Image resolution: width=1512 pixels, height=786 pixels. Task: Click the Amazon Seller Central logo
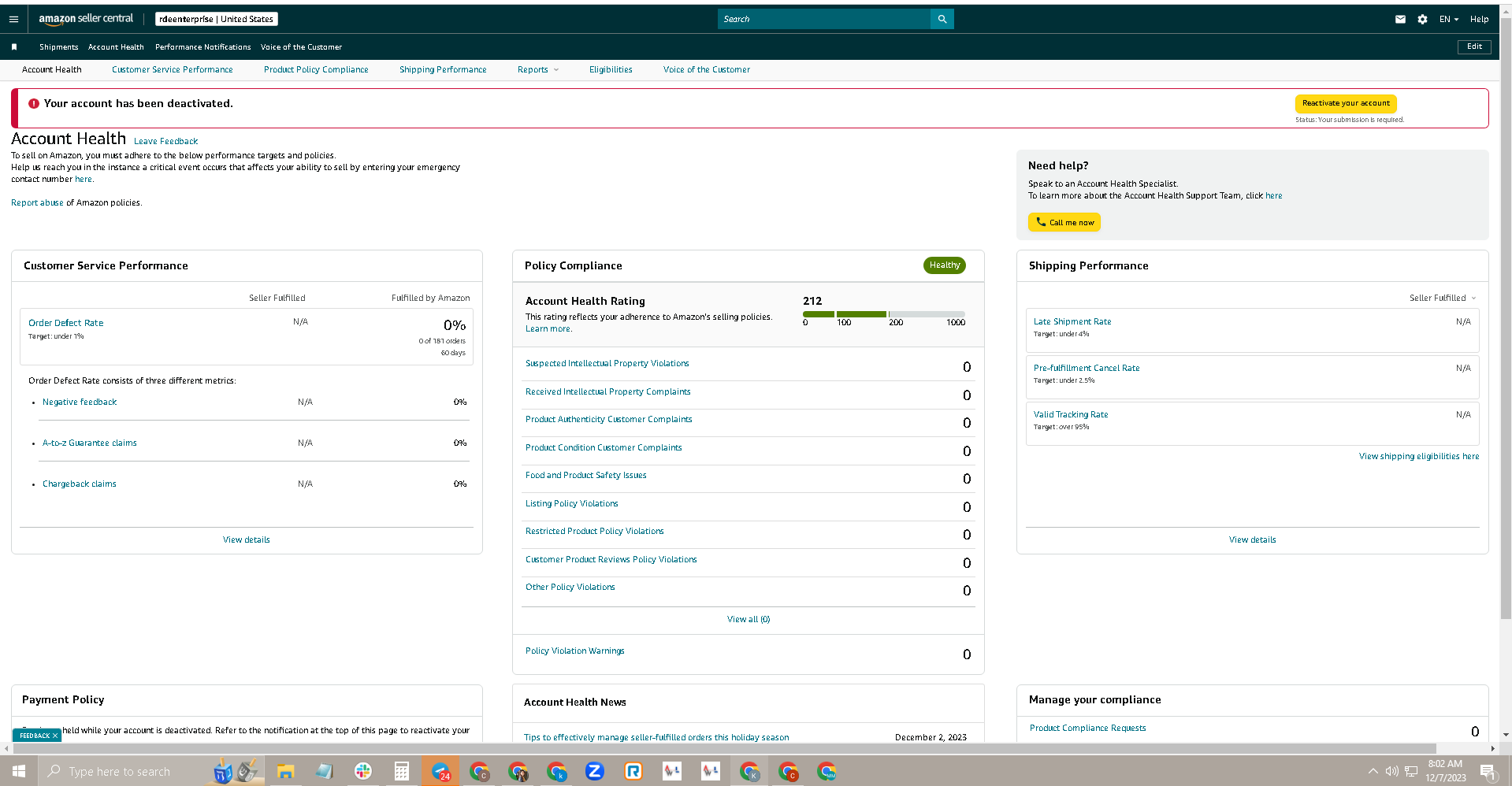[x=86, y=19]
